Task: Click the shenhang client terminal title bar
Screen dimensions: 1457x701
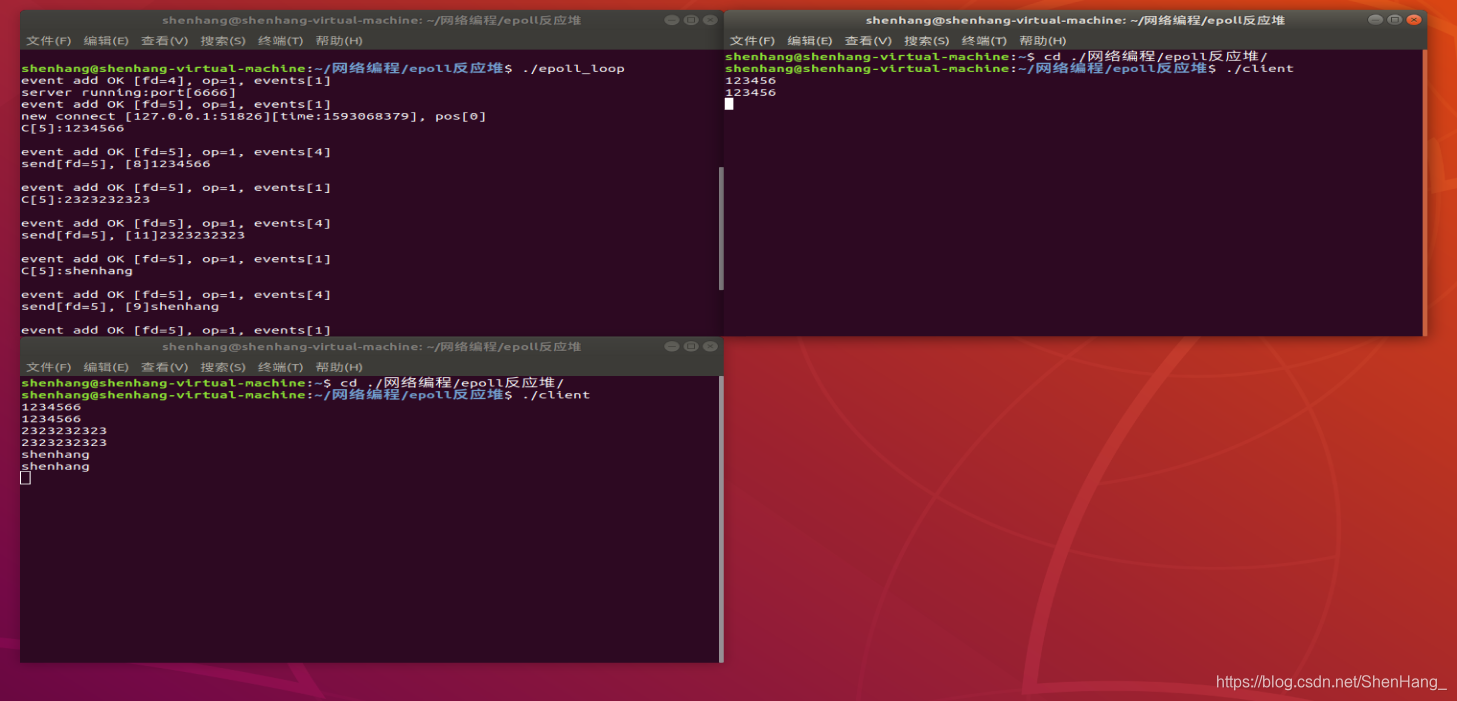Action: click(371, 346)
